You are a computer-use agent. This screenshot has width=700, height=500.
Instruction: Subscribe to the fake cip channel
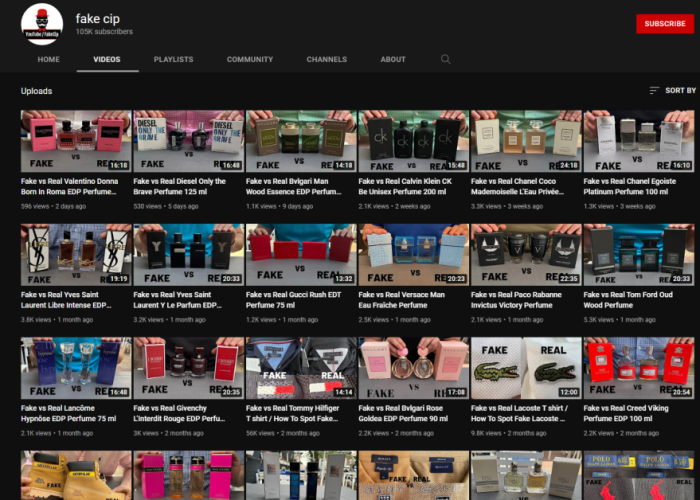[665, 24]
